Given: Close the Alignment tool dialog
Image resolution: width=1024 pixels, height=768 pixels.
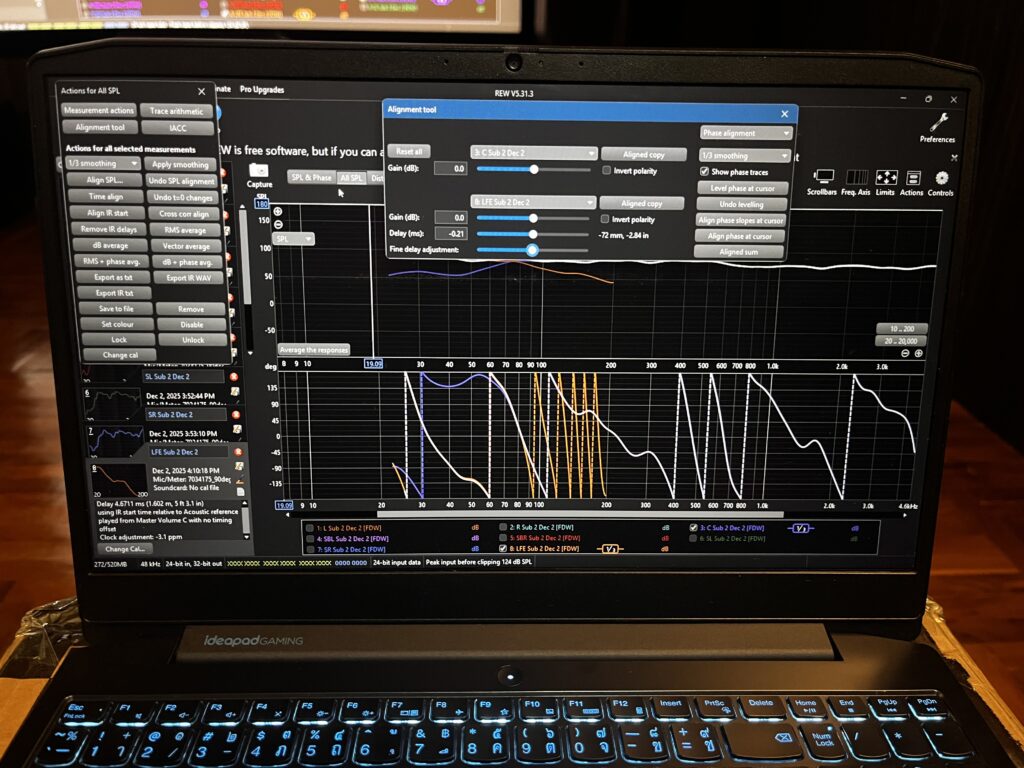Looking at the screenshot, I should pos(784,114).
